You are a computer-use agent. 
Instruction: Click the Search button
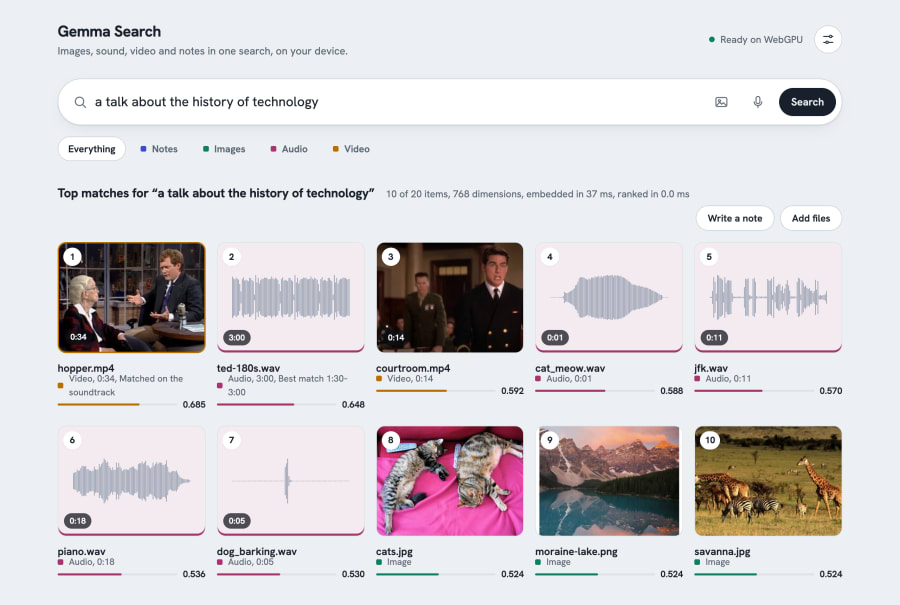(807, 102)
